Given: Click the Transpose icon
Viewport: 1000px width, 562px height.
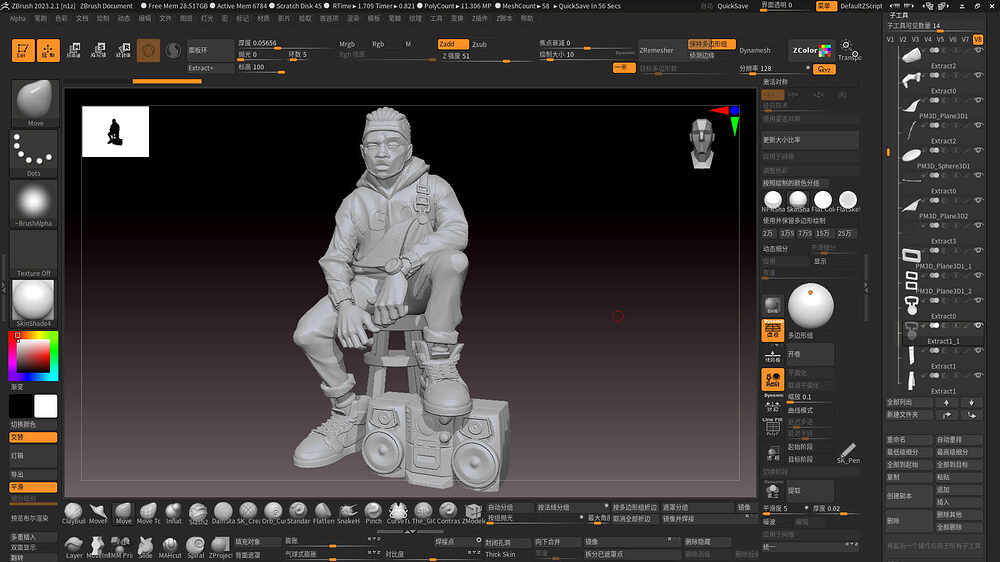Looking at the screenshot, I should click(849, 50).
